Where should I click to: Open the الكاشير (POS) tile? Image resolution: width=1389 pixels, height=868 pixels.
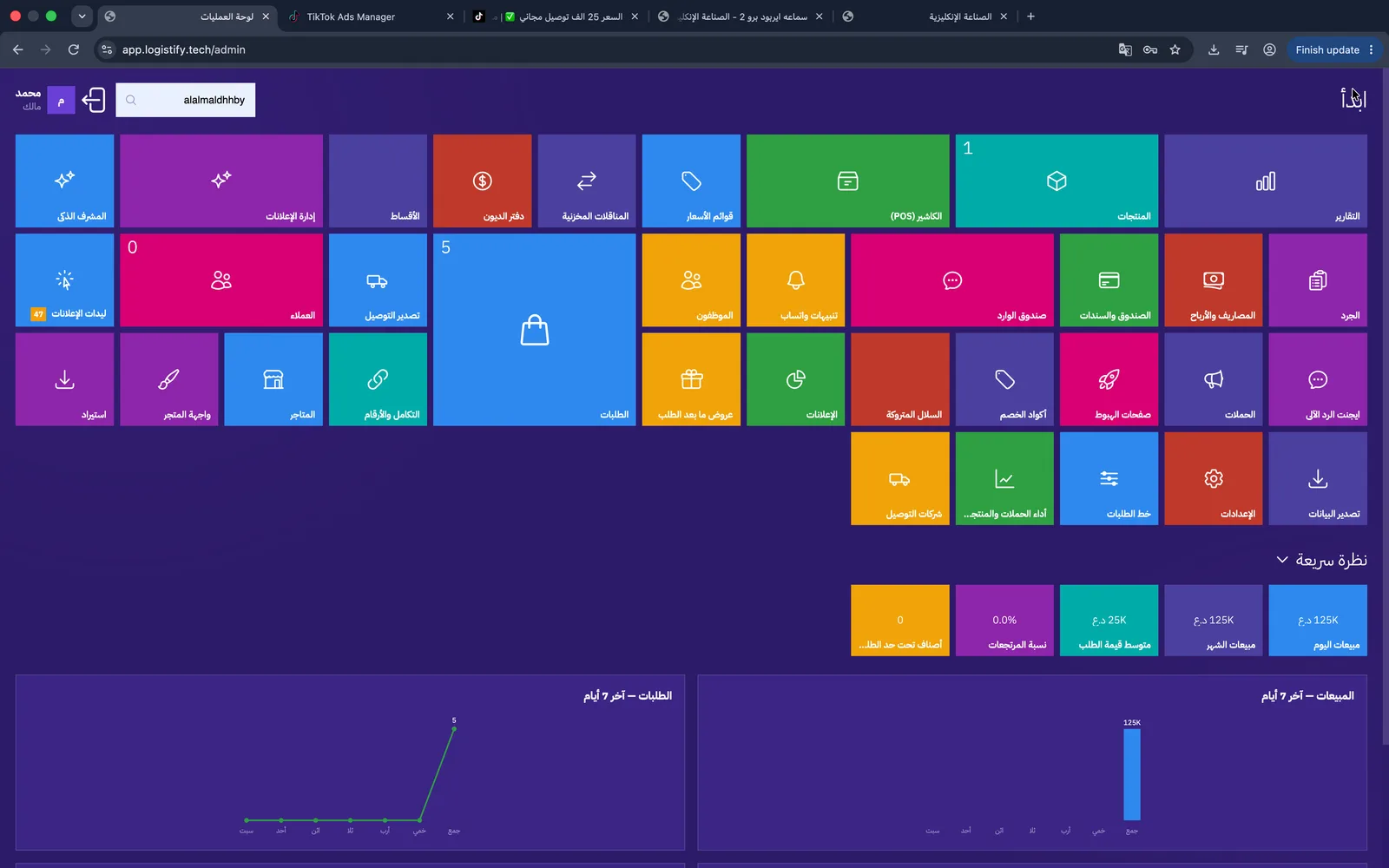coord(847,181)
